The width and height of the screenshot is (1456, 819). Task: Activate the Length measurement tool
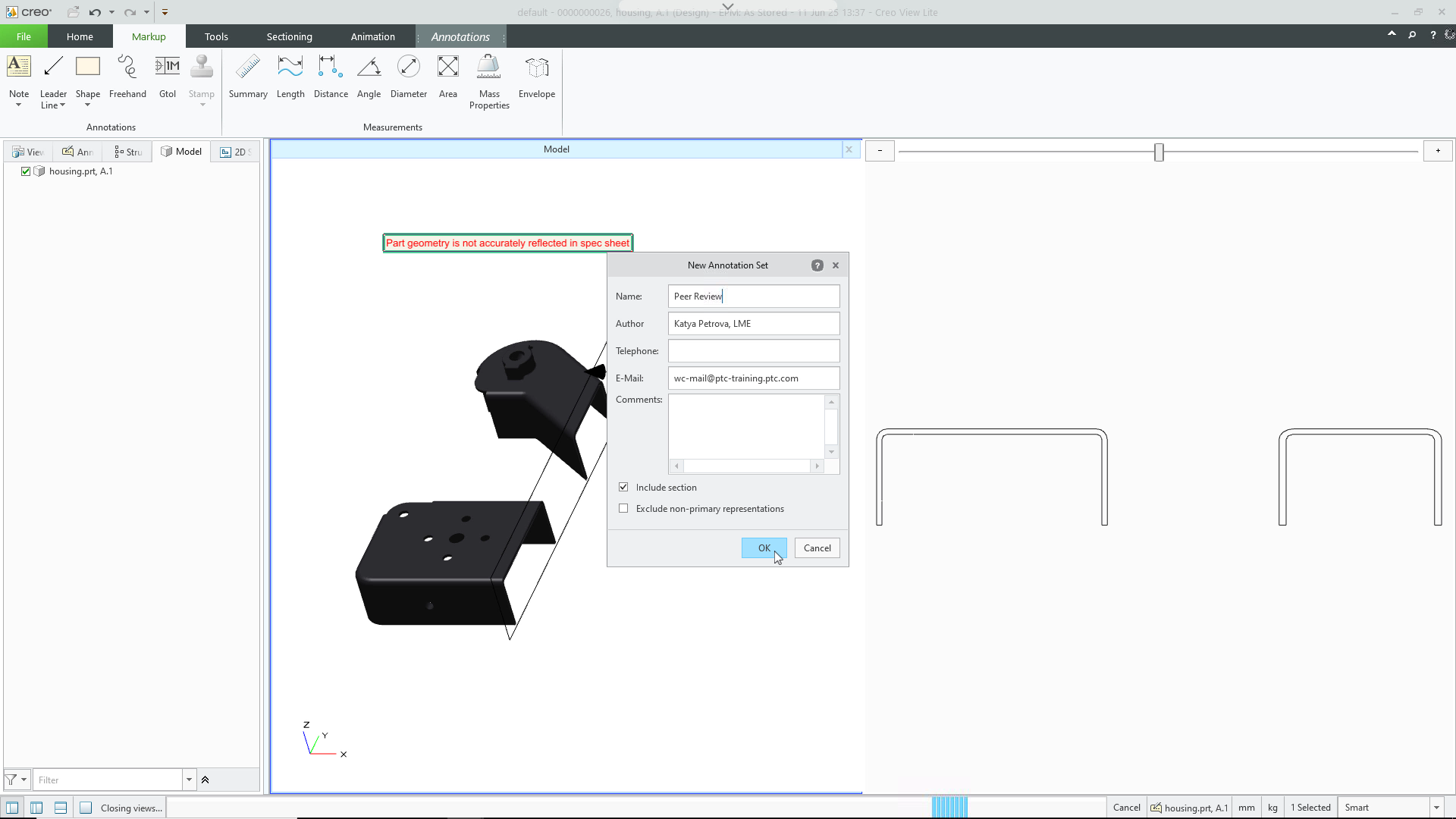(x=290, y=76)
